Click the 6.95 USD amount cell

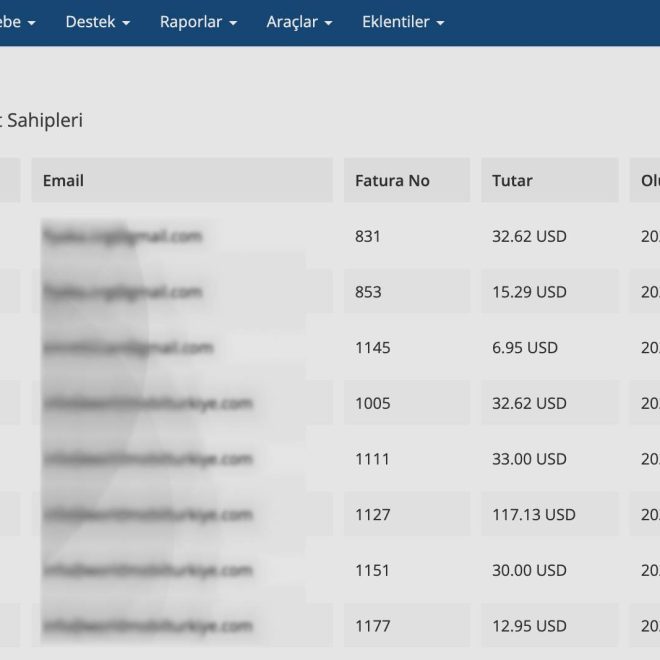click(525, 348)
